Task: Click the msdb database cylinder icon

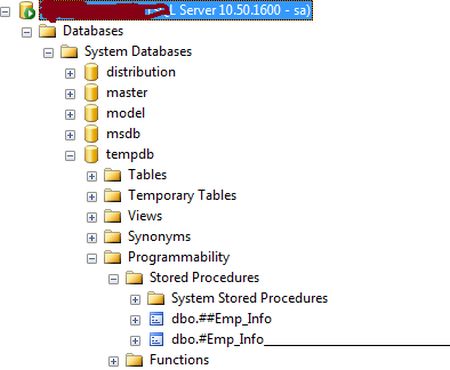Action: pos(91,134)
